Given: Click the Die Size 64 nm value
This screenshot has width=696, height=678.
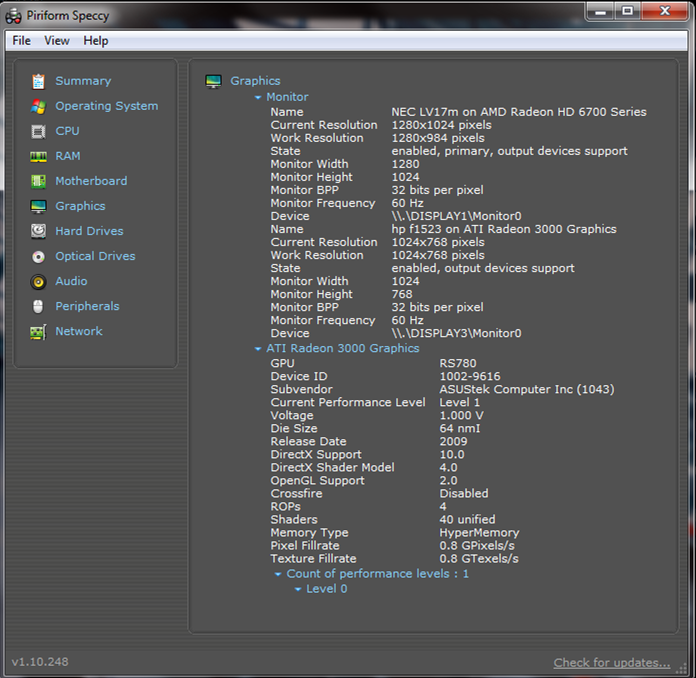Looking at the screenshot, I should tap(459, 428).
